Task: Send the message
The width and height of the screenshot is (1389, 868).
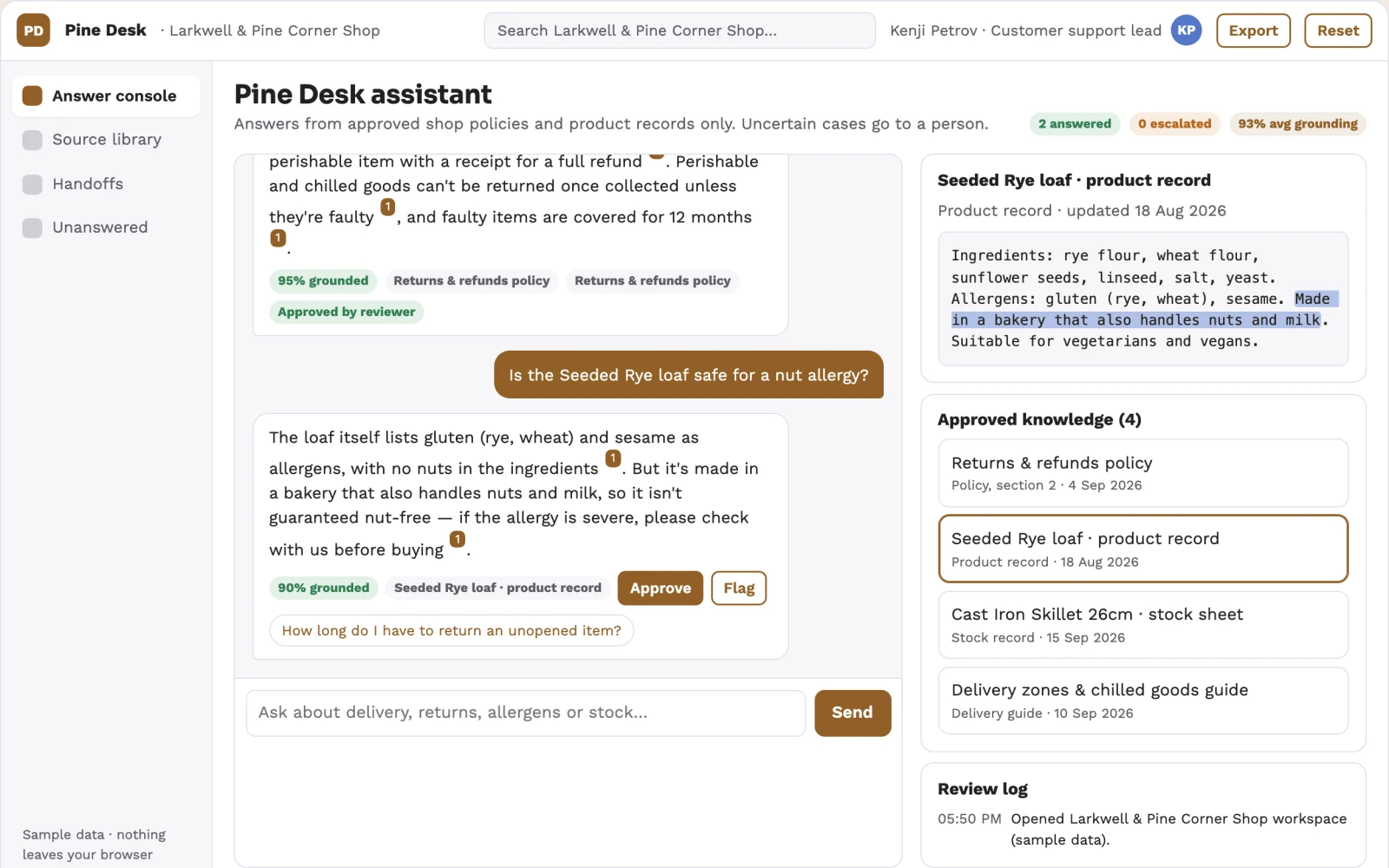Action: tap(852, 713)
